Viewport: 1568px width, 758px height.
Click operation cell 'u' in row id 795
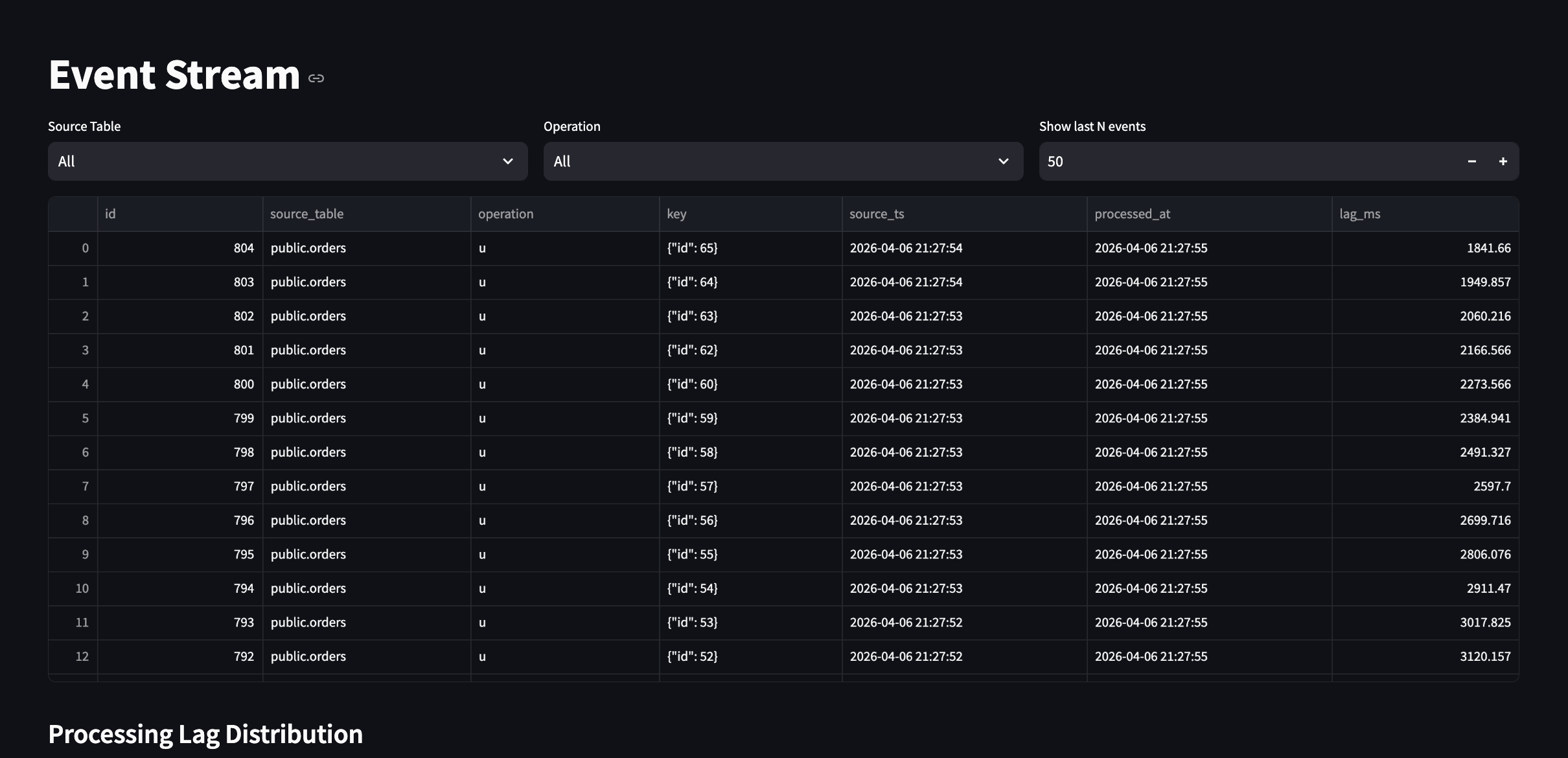(565, 554)
